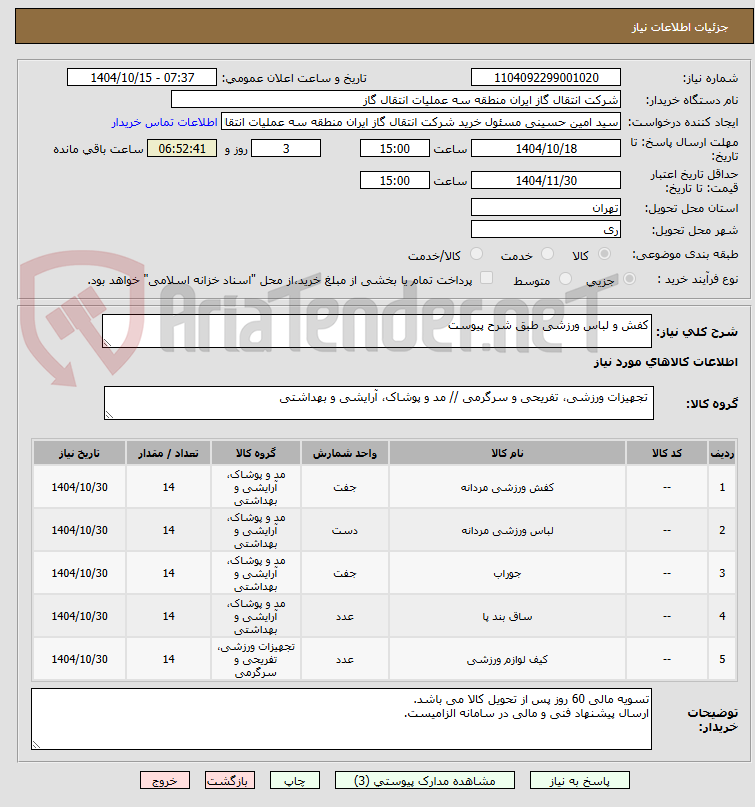
Task: Click the خروج exit button
Action: tap(165, 780)
